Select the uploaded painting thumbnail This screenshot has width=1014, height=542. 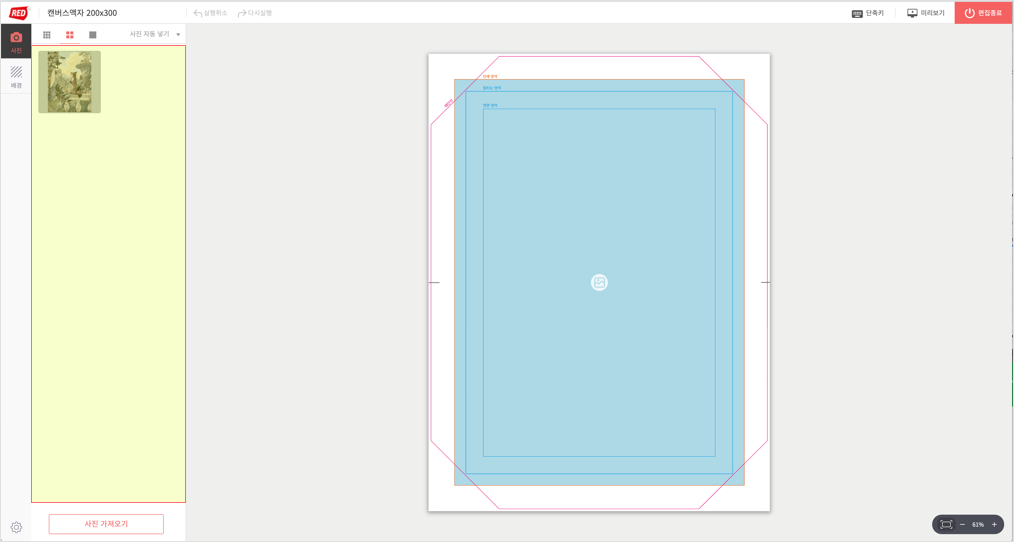coord(70,82)
